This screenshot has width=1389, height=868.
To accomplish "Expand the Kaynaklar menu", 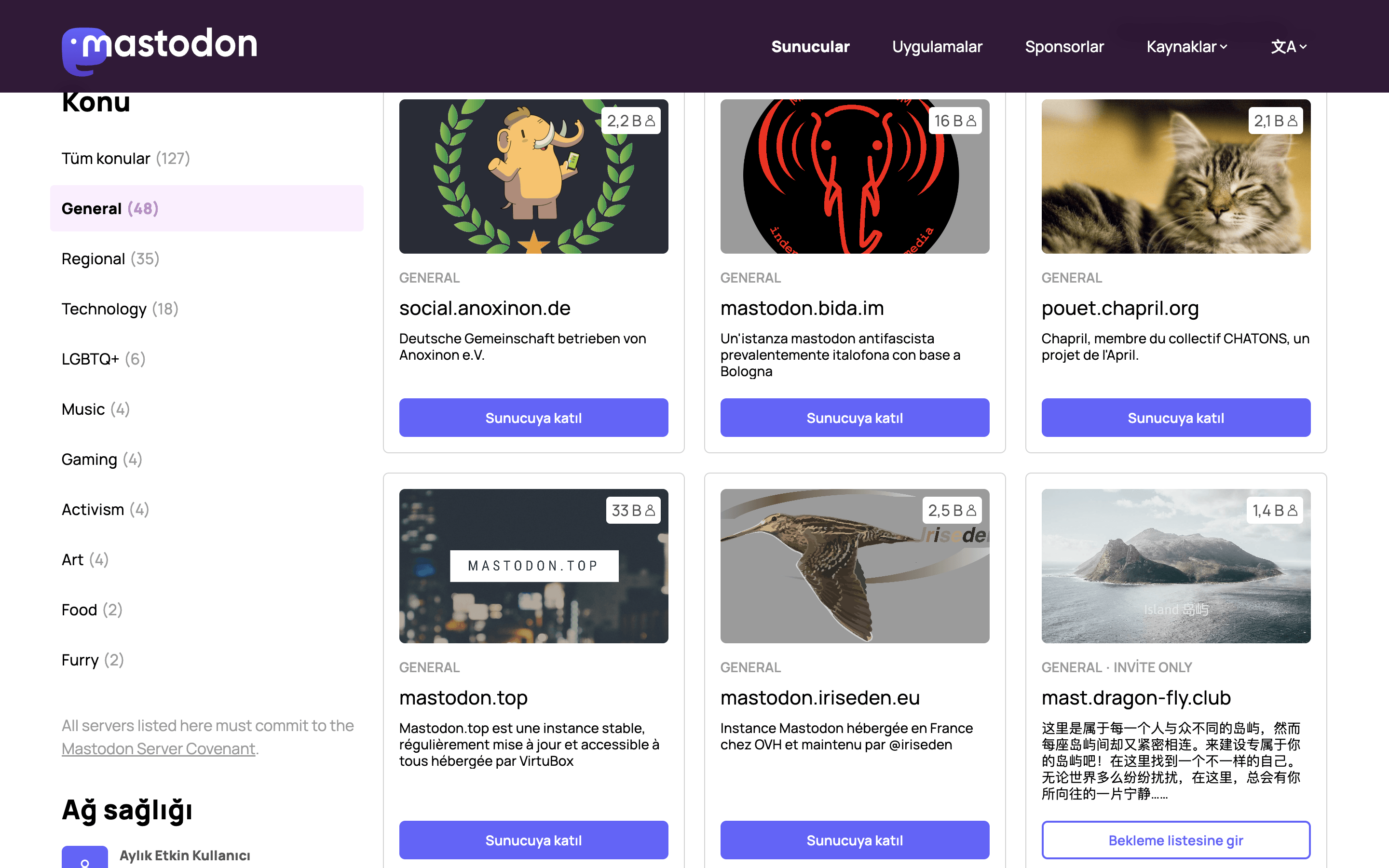I will pyautogui.click(x=1186, y=46).
